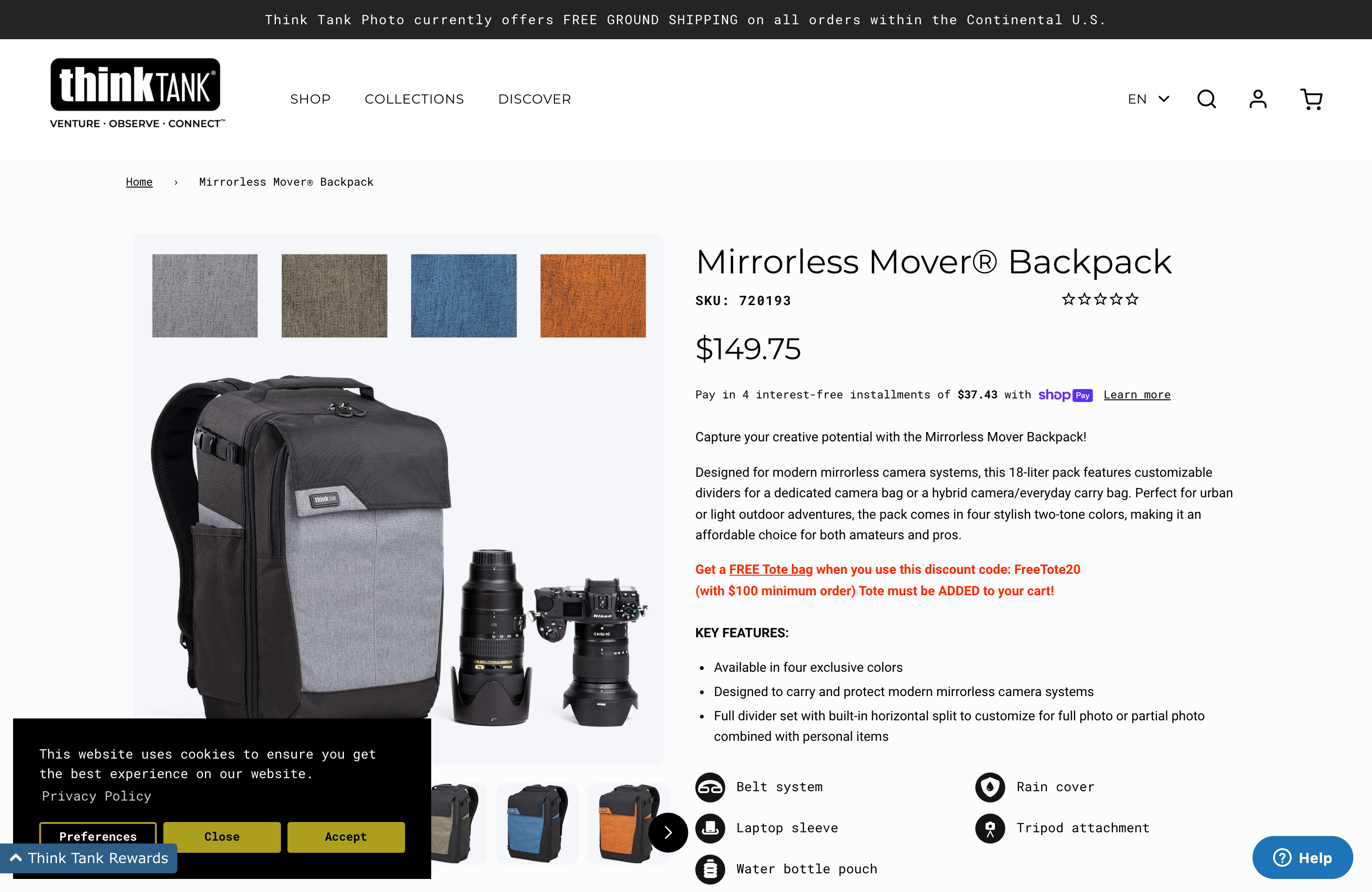Screen dimensions: 1372x892
Task: Click the Water bottle pouch icon
Action: 710,869
